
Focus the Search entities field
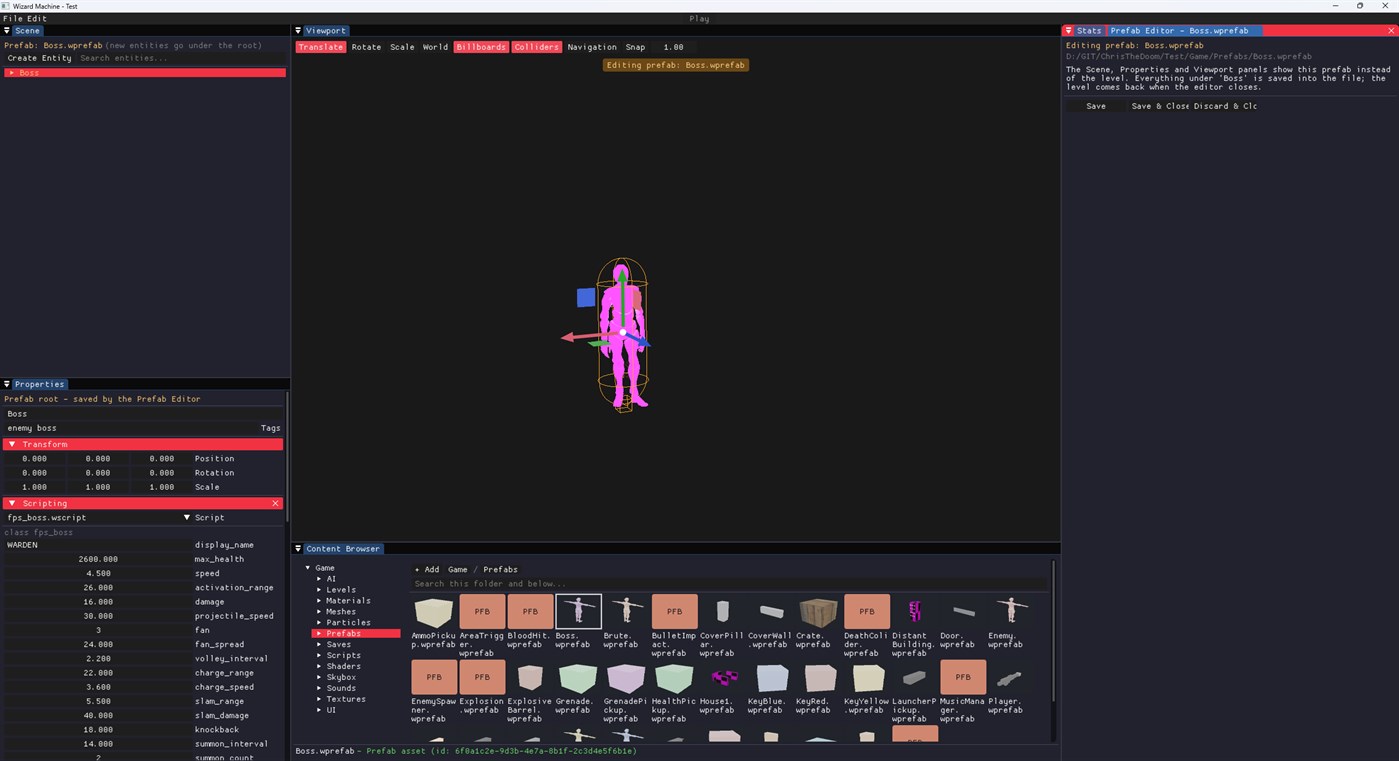tap(182, 58)
